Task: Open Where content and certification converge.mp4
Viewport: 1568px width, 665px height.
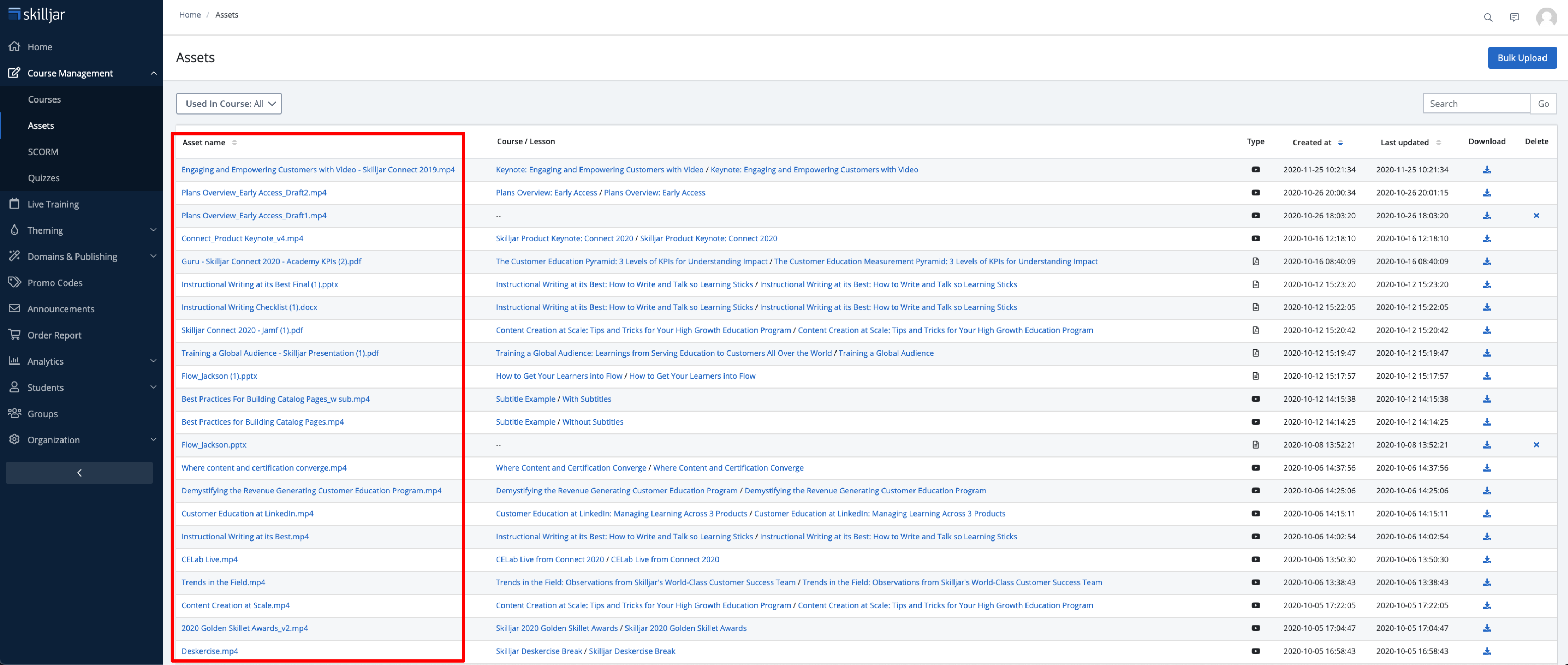Action: click(264, 468)
